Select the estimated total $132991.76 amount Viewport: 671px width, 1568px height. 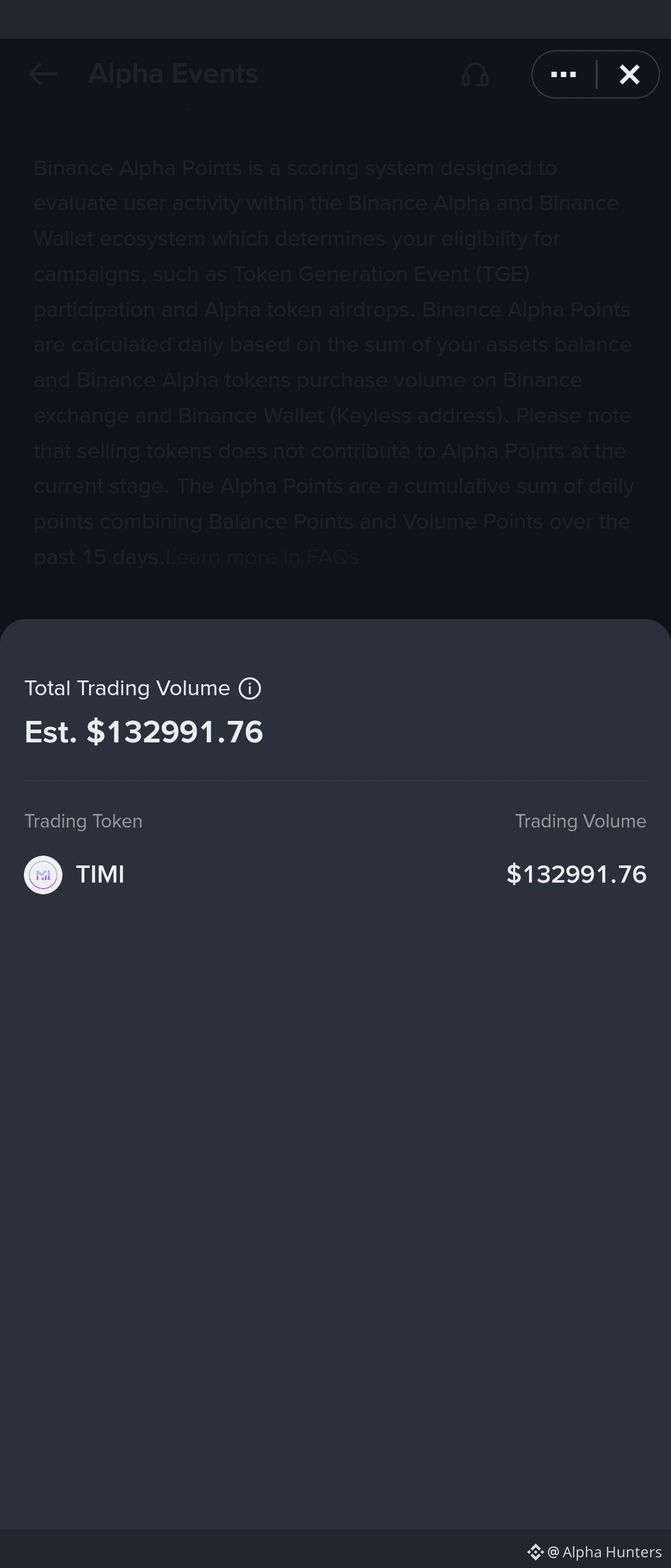[x=144, y=732]
